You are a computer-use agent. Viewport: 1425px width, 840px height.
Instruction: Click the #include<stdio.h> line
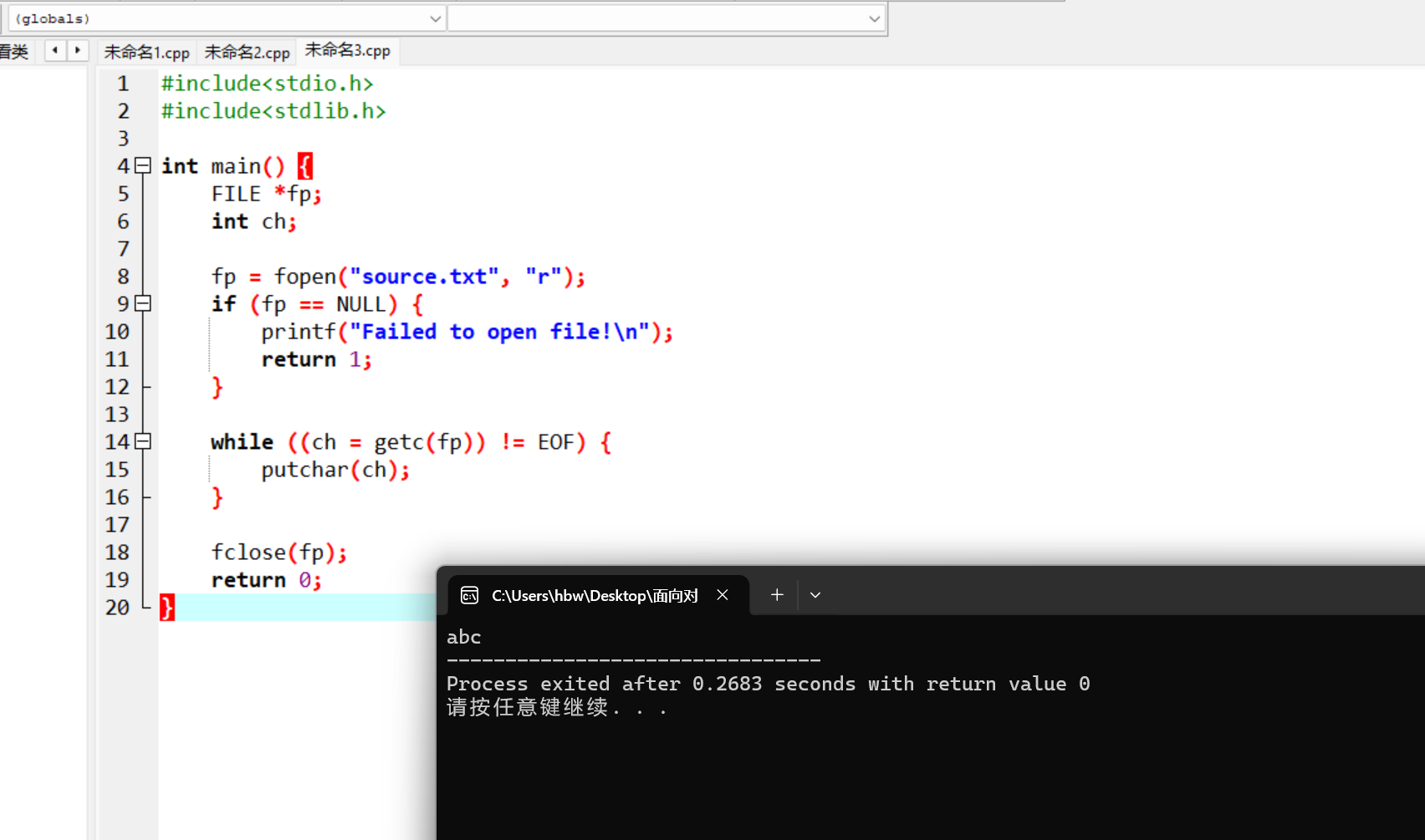pos(268,84)
